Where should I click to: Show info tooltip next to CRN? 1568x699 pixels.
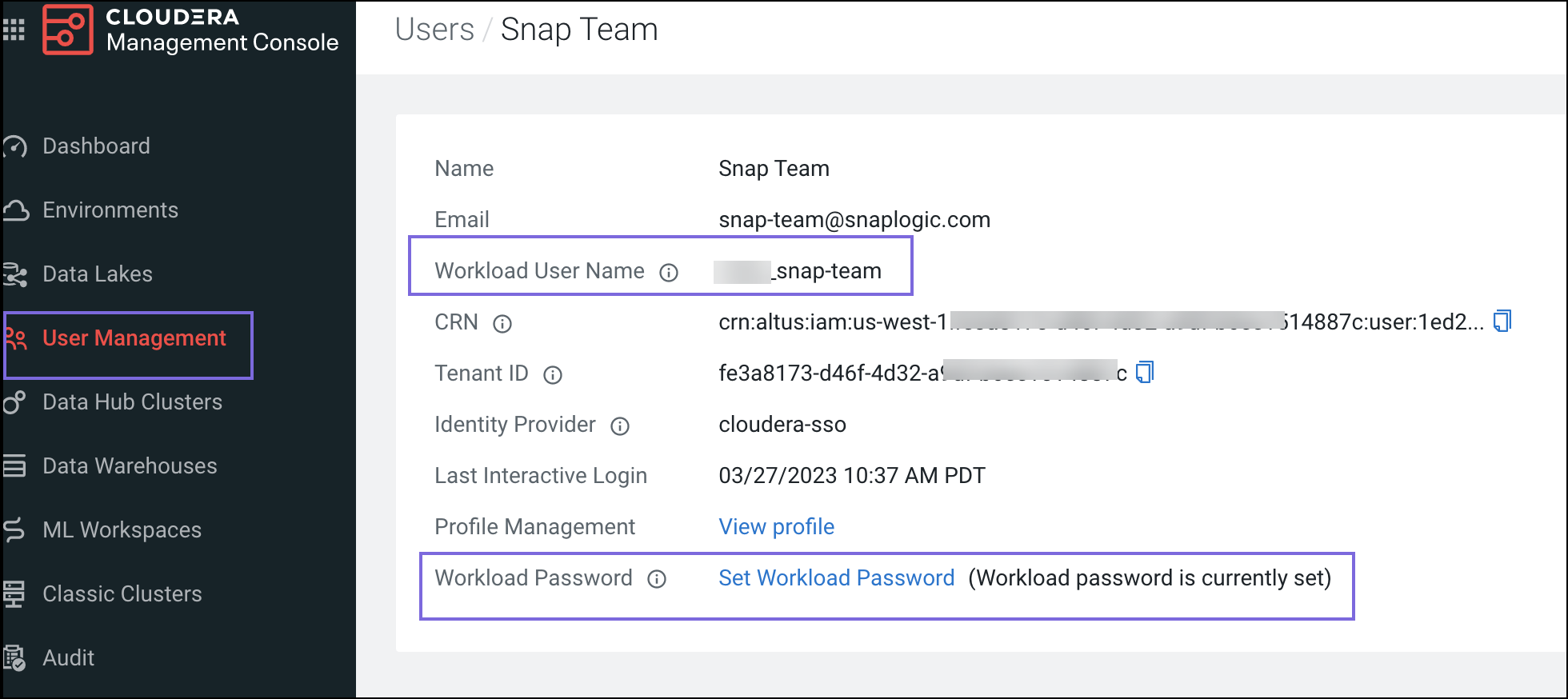pyautogui.click(x=502, y=324)
